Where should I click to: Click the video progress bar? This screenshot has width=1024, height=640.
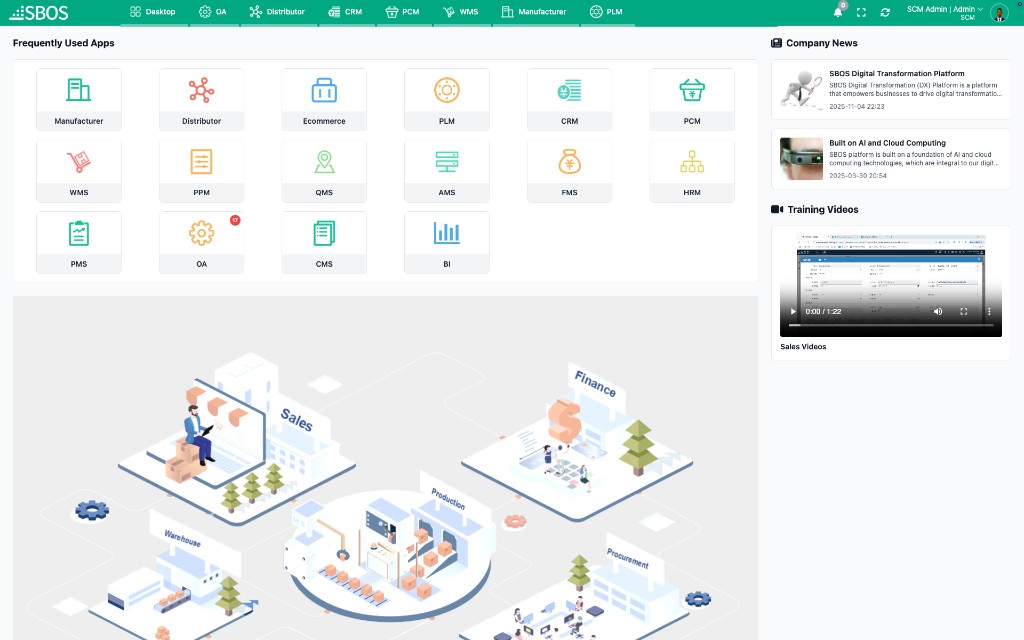(891, 325)
